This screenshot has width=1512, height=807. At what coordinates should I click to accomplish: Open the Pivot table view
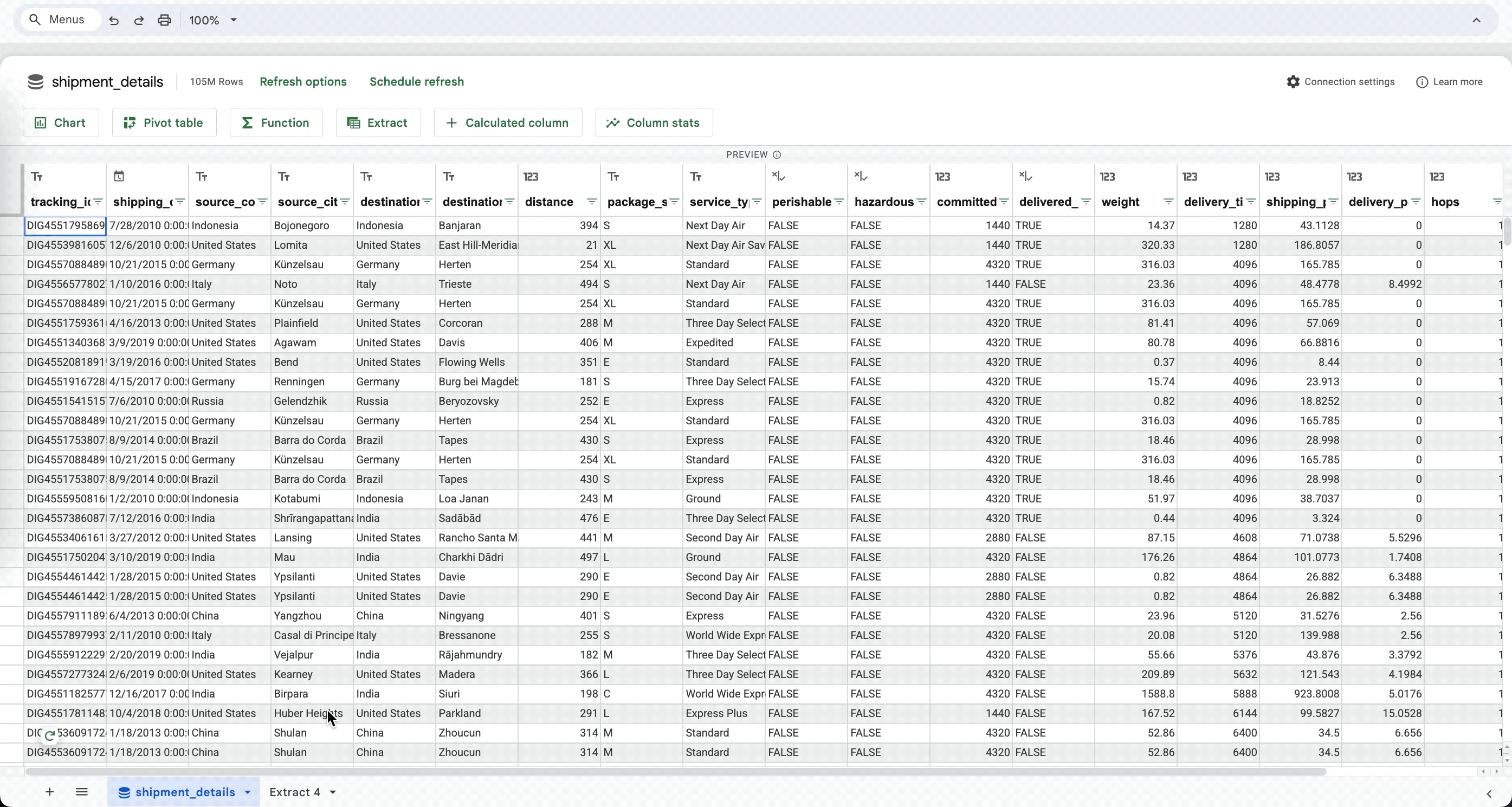(x=163, y=122)
